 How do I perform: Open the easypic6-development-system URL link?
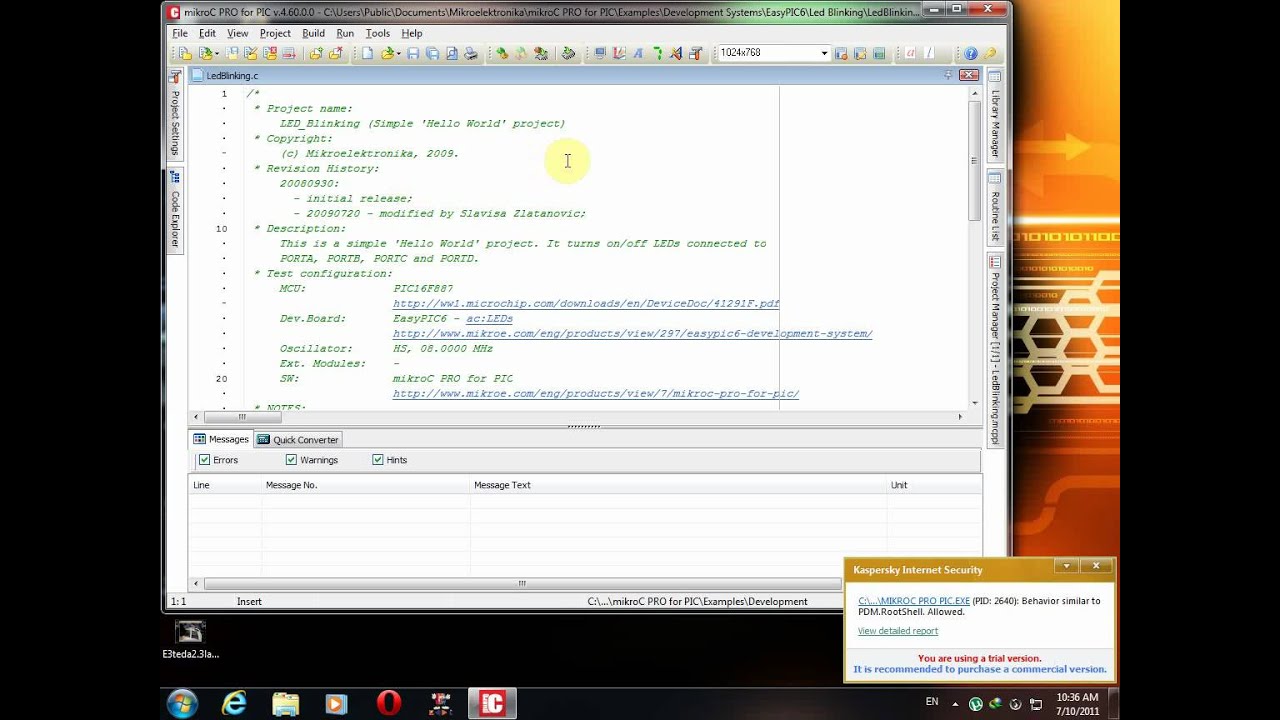(x=632, y=333)
